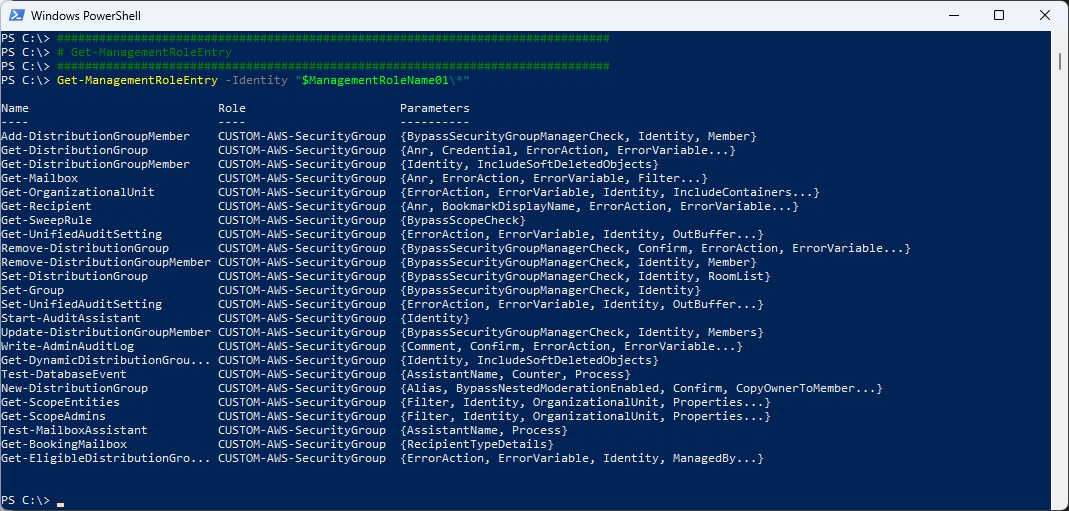Click New-DistributionGroup entry name
The height and width of the screenshot is (511, 1069).
tap(74, 388)
